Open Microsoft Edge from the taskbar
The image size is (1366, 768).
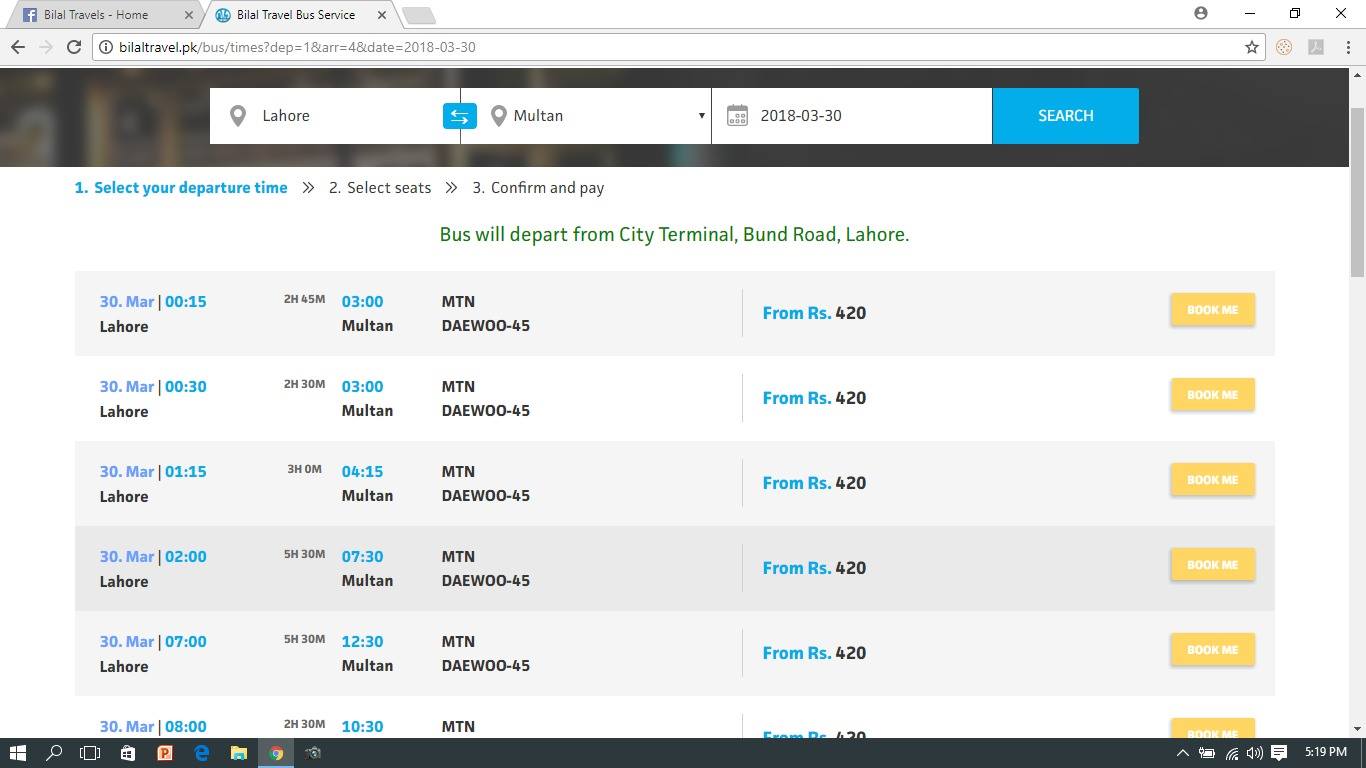(201, 753)
